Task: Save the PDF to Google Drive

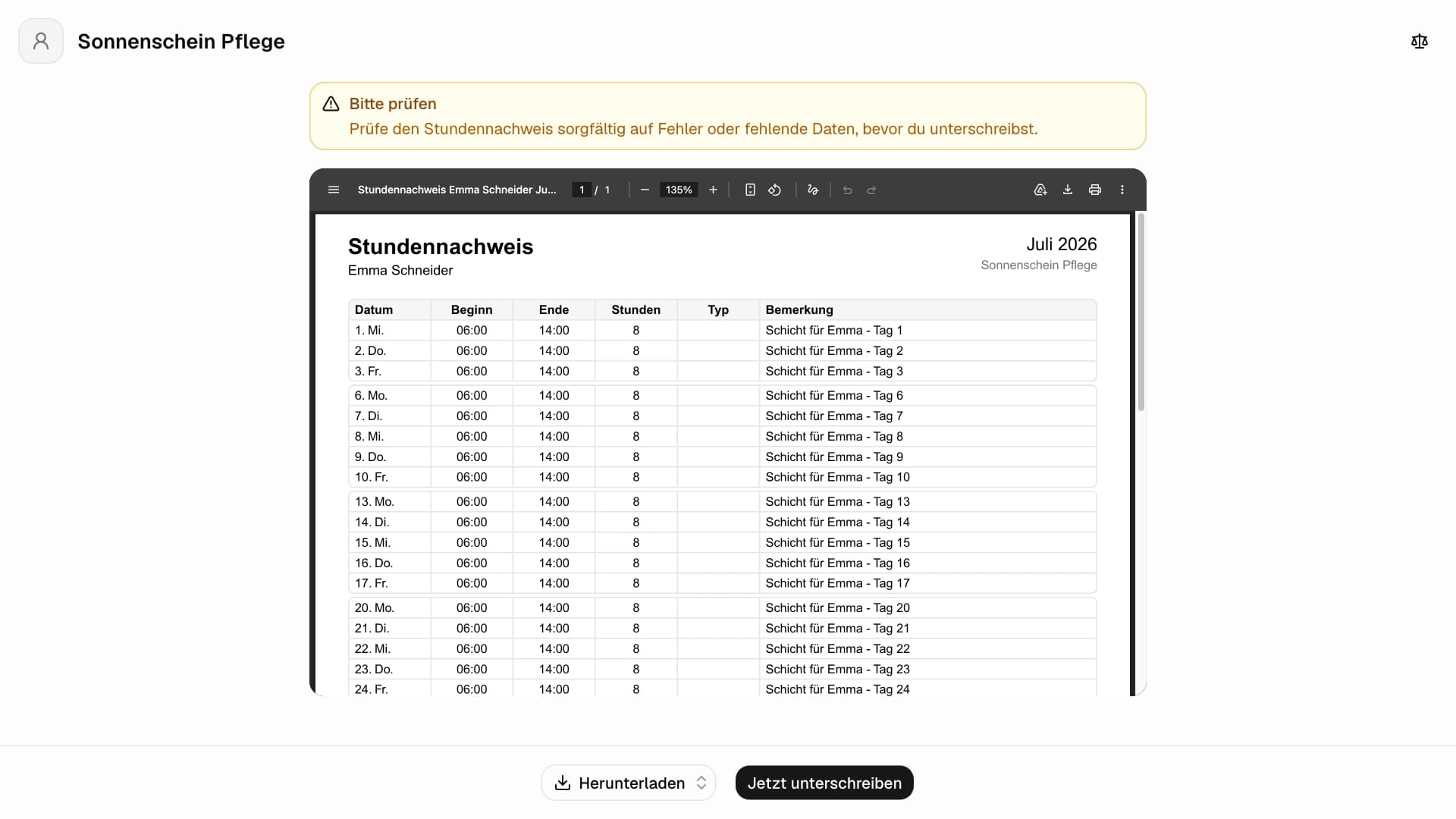Action: click(x=1040, y=190)
